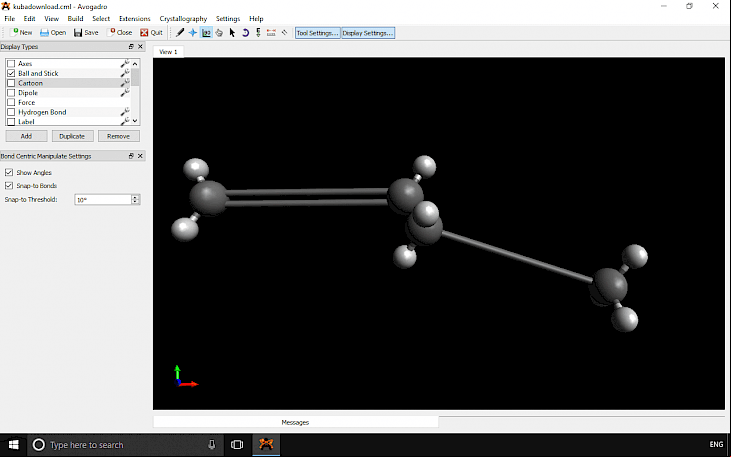731x457 pixels.
Task: Open settings wrench for Dipole display
Action: pos(124,93)
